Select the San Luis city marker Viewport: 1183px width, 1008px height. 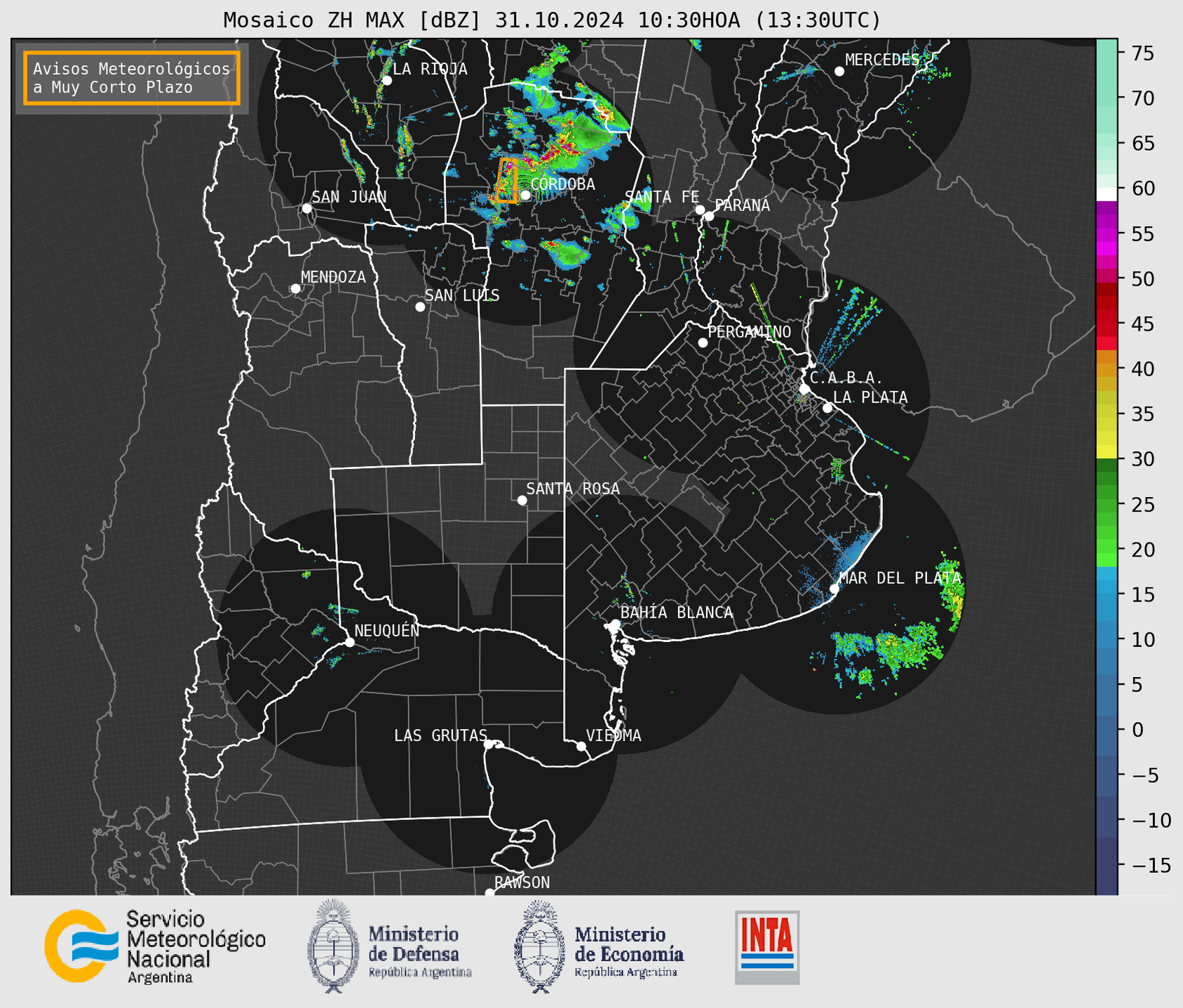[x=420, y=307]
